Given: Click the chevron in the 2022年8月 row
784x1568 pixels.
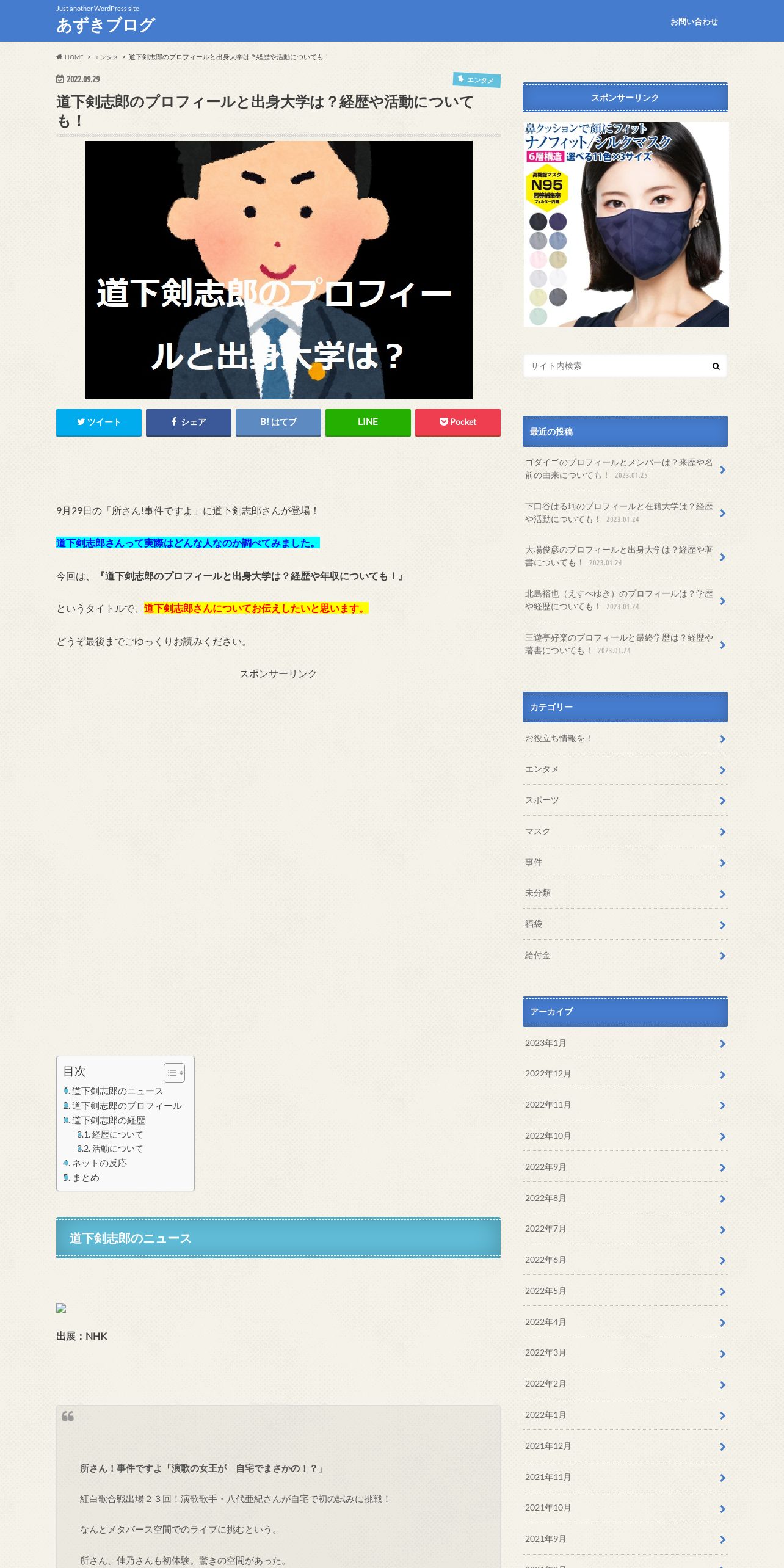Looking at the screenshot, I should click(x=722, y=1199).
